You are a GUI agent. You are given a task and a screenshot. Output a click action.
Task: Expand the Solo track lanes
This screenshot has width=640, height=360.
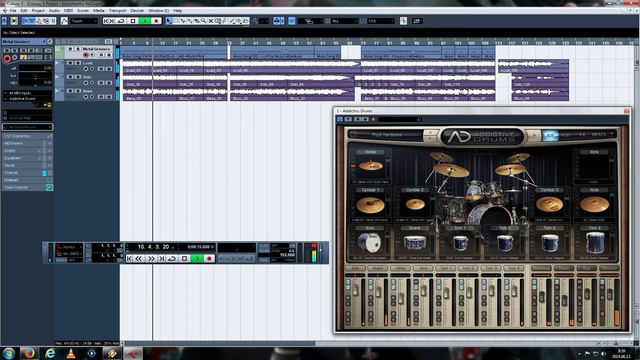(x=58, y=77)
